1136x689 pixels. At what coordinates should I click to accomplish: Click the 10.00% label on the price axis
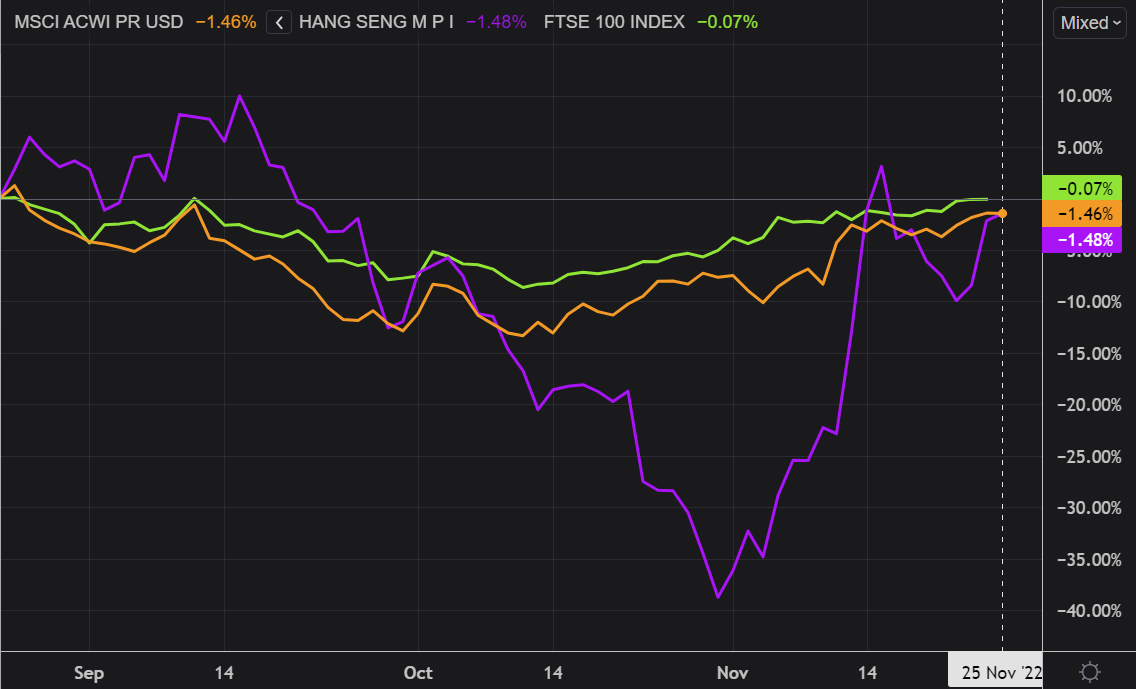coord(1082,97)
